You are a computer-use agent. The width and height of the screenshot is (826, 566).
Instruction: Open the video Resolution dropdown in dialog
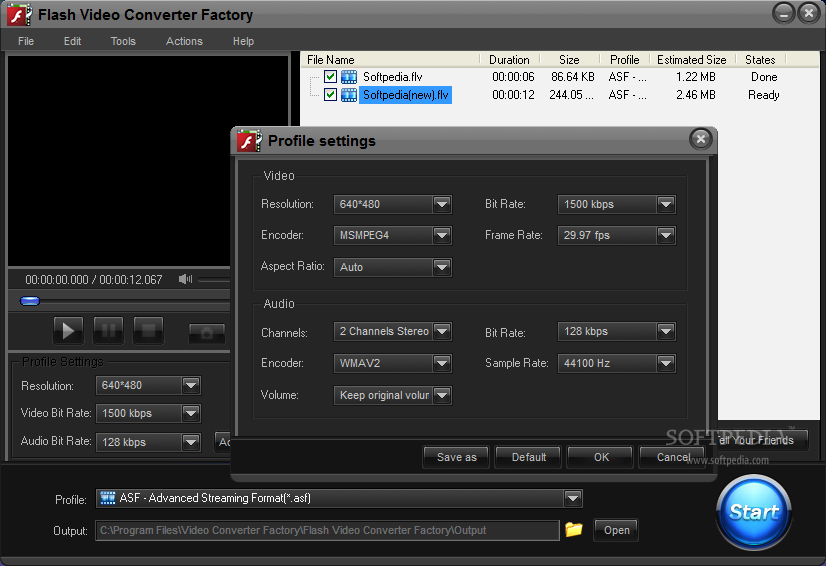click(x=442, y=204)
